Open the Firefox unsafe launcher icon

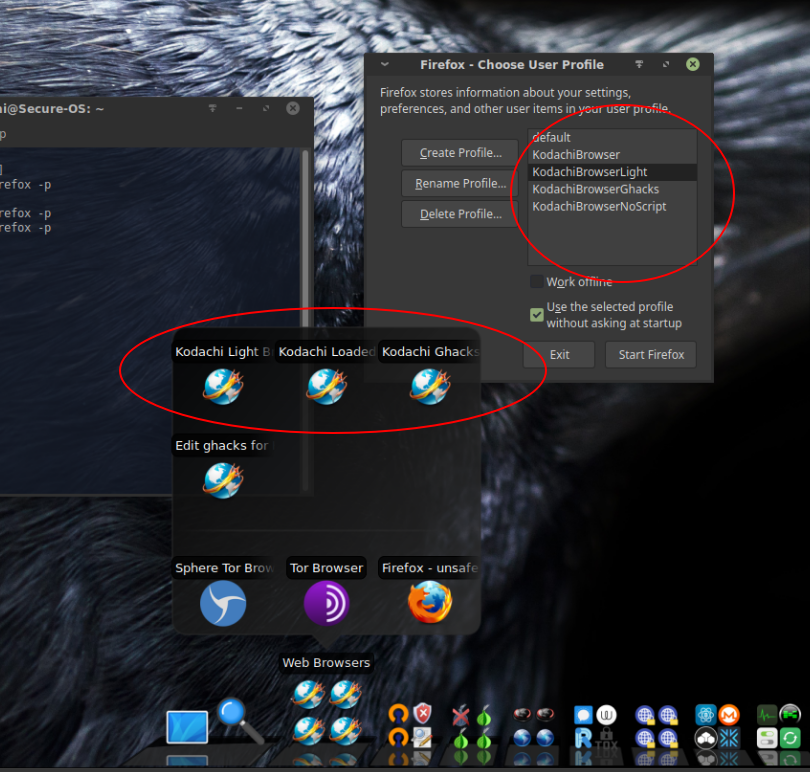[x=429, y=603]
